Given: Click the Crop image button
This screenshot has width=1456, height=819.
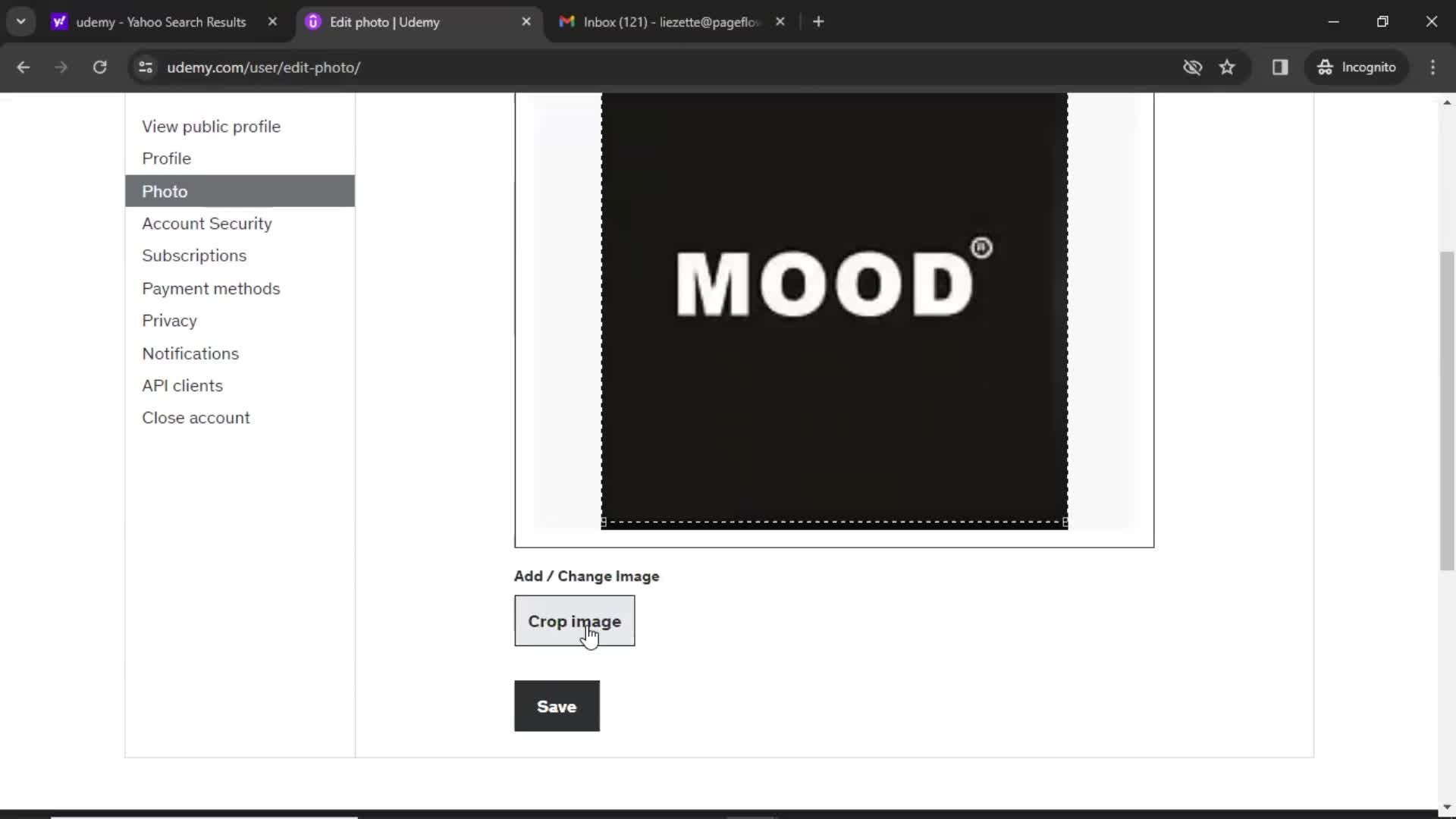Looking at the screenshot, I should pyautogui.click(x=575, y=621).
